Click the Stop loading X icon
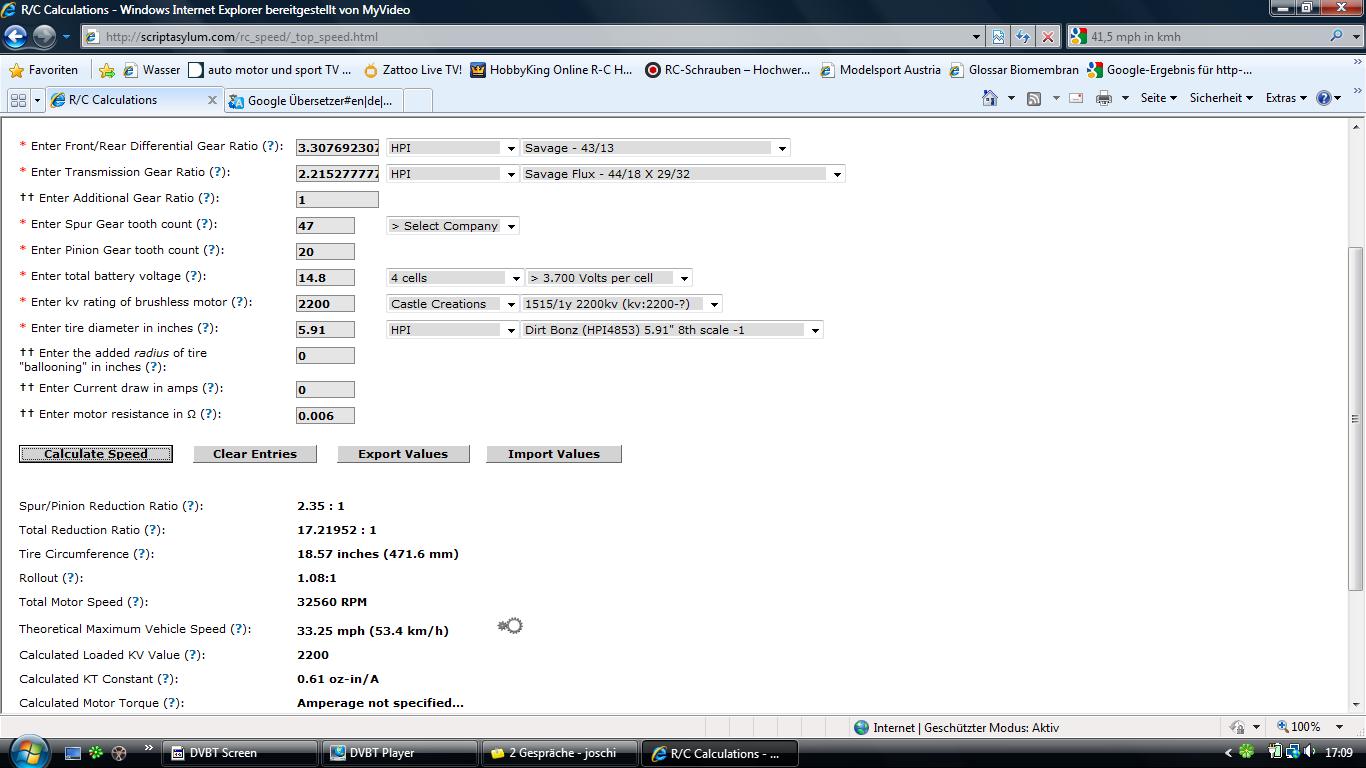Image resolution: width=1366 pixels, height=768 pixels. click(x=1047, y=37)
